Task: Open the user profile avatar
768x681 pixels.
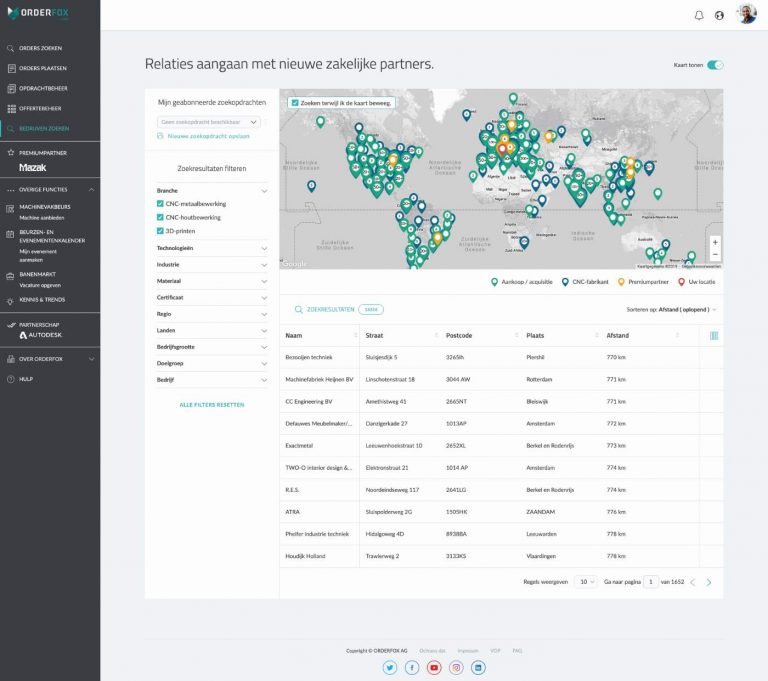Action: (747, 14)
